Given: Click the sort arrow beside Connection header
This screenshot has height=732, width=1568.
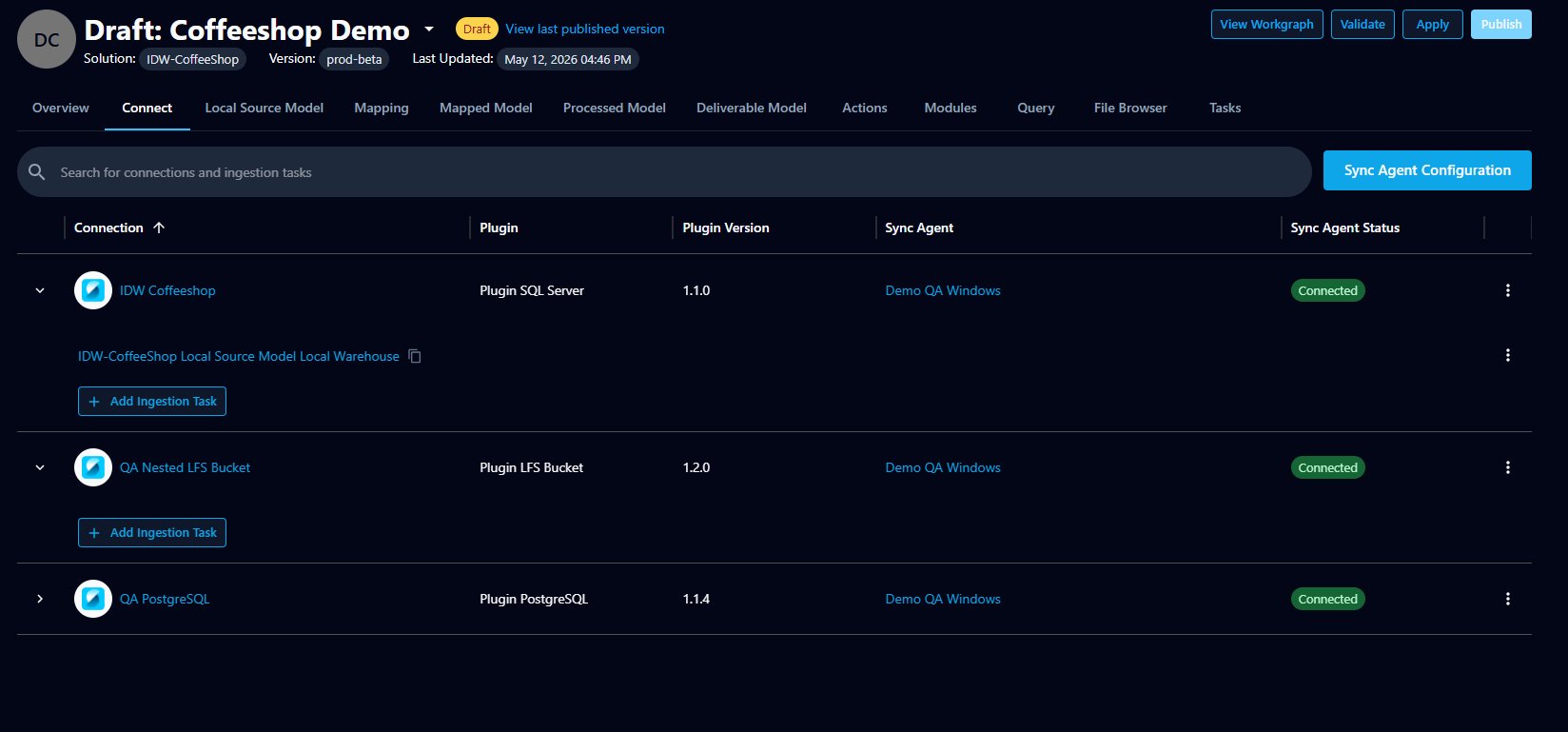Looking at the screenshot, I should (x=159, y=228).
